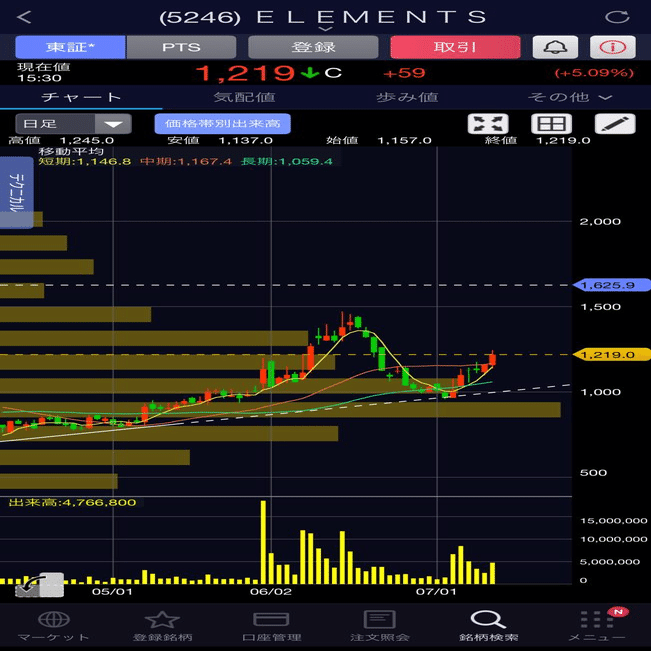Select the 終値 1,219.0 value
The width and height of the screenshot is (651, 651).
pyautogui.click(x=563, y=140)
